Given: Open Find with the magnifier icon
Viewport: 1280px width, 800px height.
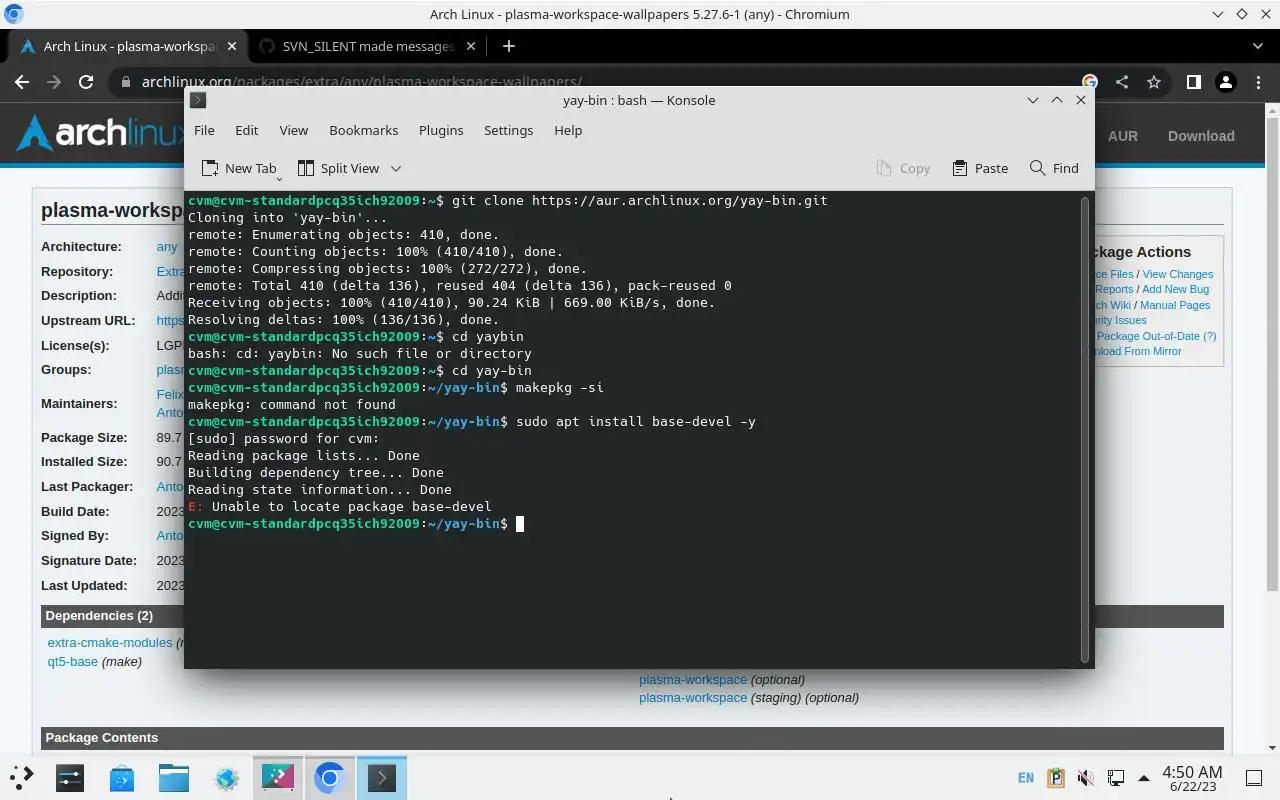Looking at the screenshot, I should point(1038,168).
